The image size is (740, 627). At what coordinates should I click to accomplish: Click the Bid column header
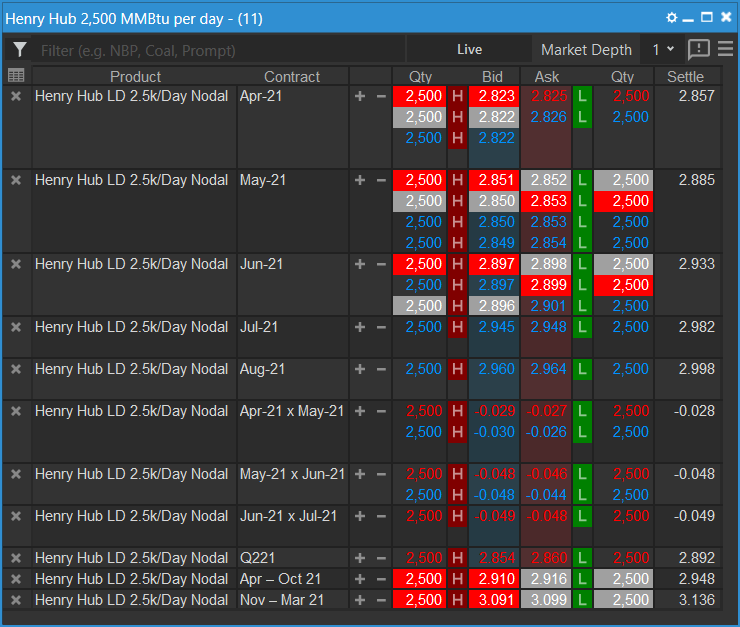pos(492,76)
